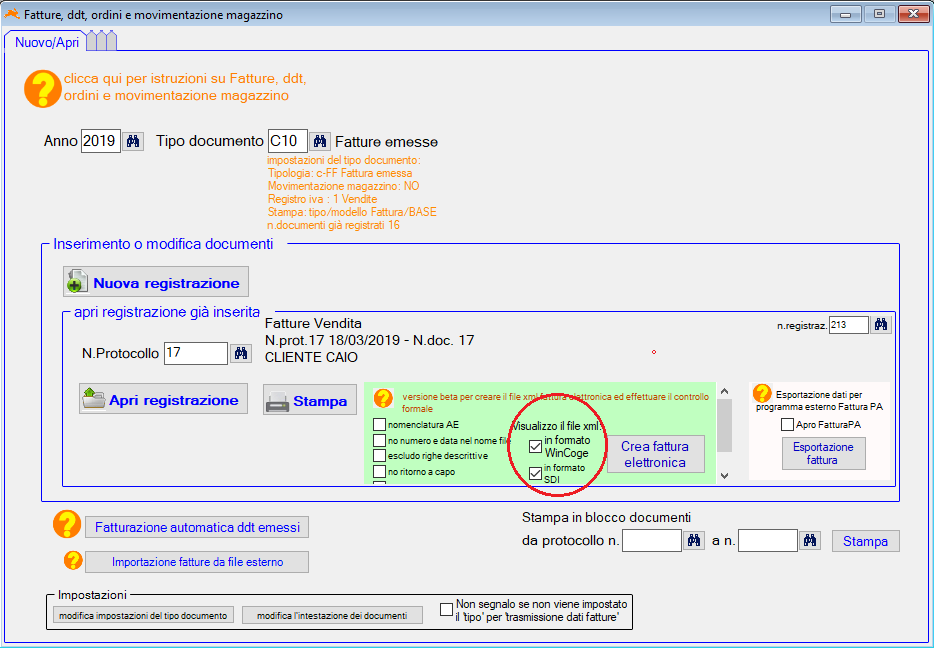
Task: Open Anno lookup with binoculars icon
Action: (134, 141)
